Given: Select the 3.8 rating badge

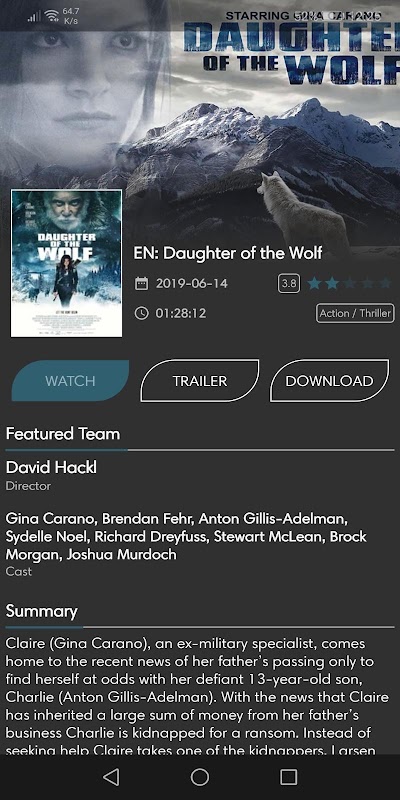Looking at the screenshot, I should [x=289, y=284].
